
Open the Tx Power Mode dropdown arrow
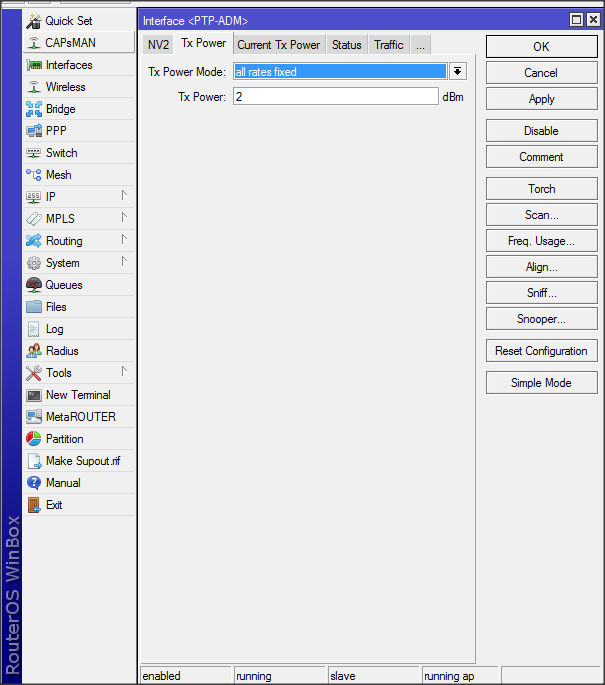click(x=457, y=72)
